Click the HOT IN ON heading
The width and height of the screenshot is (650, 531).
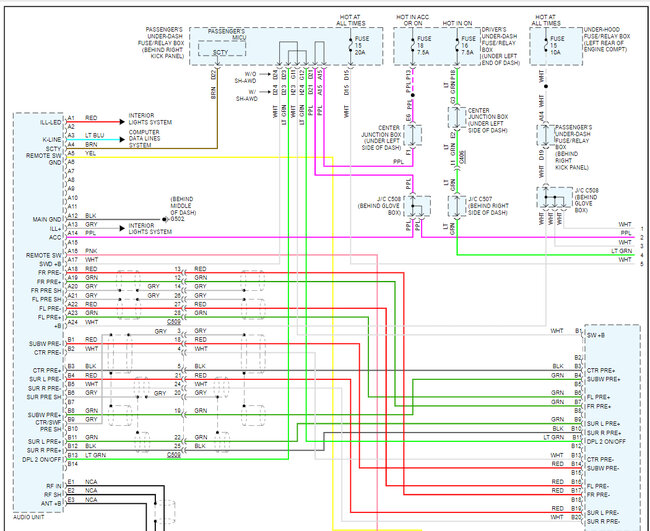pyautogui.click(x=457, y=23)
